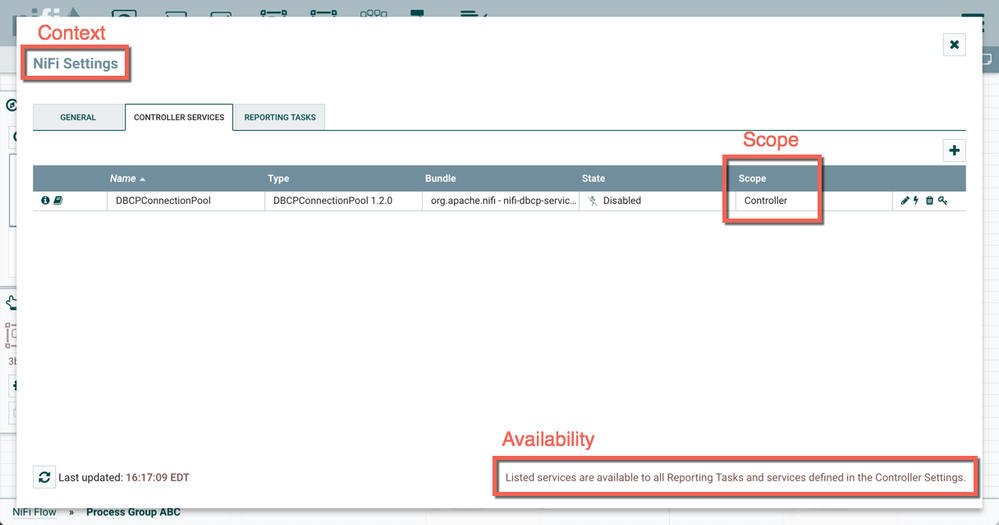Sort by the Scope column header
Viewport: 999px width, 525px height.
752,178
